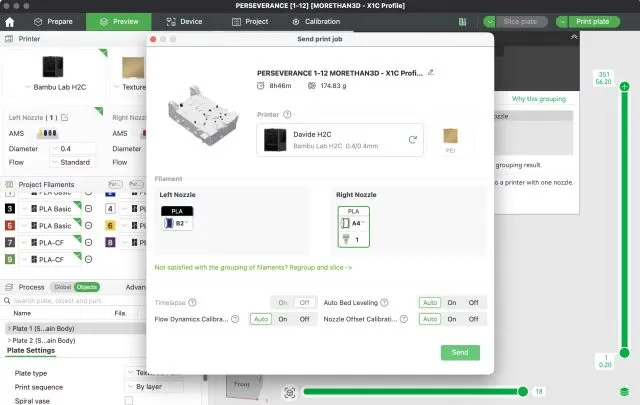
Task: Click help icon next to Printer label
Action: pyautogui.click(x=287, y=114)
